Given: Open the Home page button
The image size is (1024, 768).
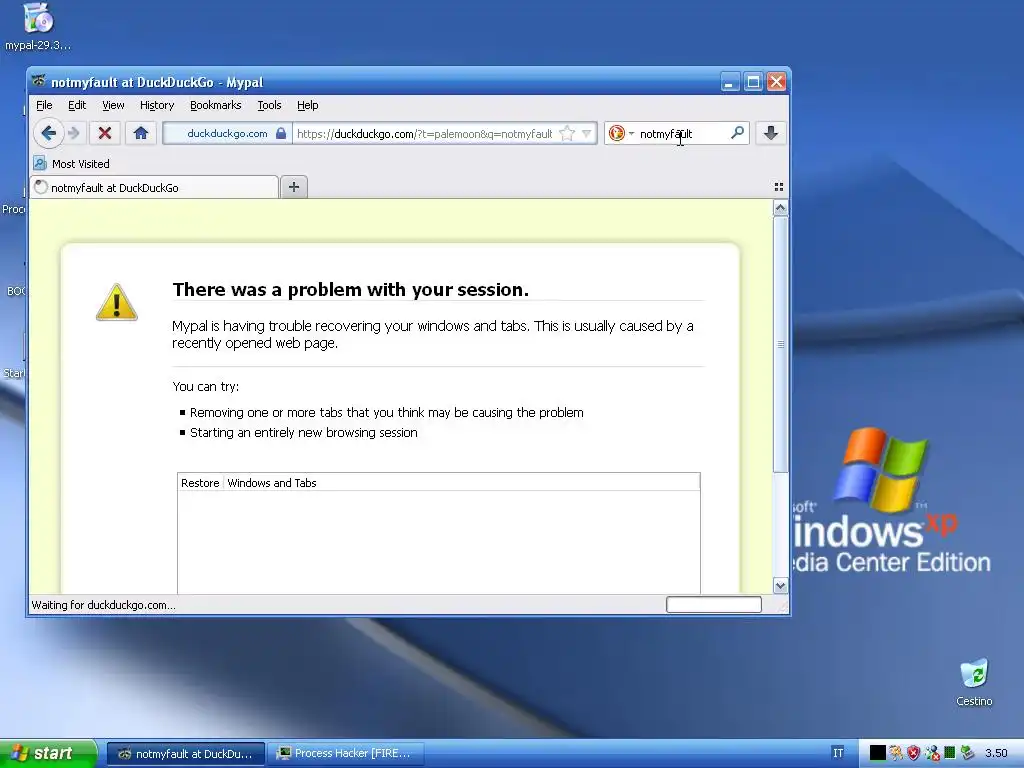Looking at the screenshot, I should tap(140, 133).
